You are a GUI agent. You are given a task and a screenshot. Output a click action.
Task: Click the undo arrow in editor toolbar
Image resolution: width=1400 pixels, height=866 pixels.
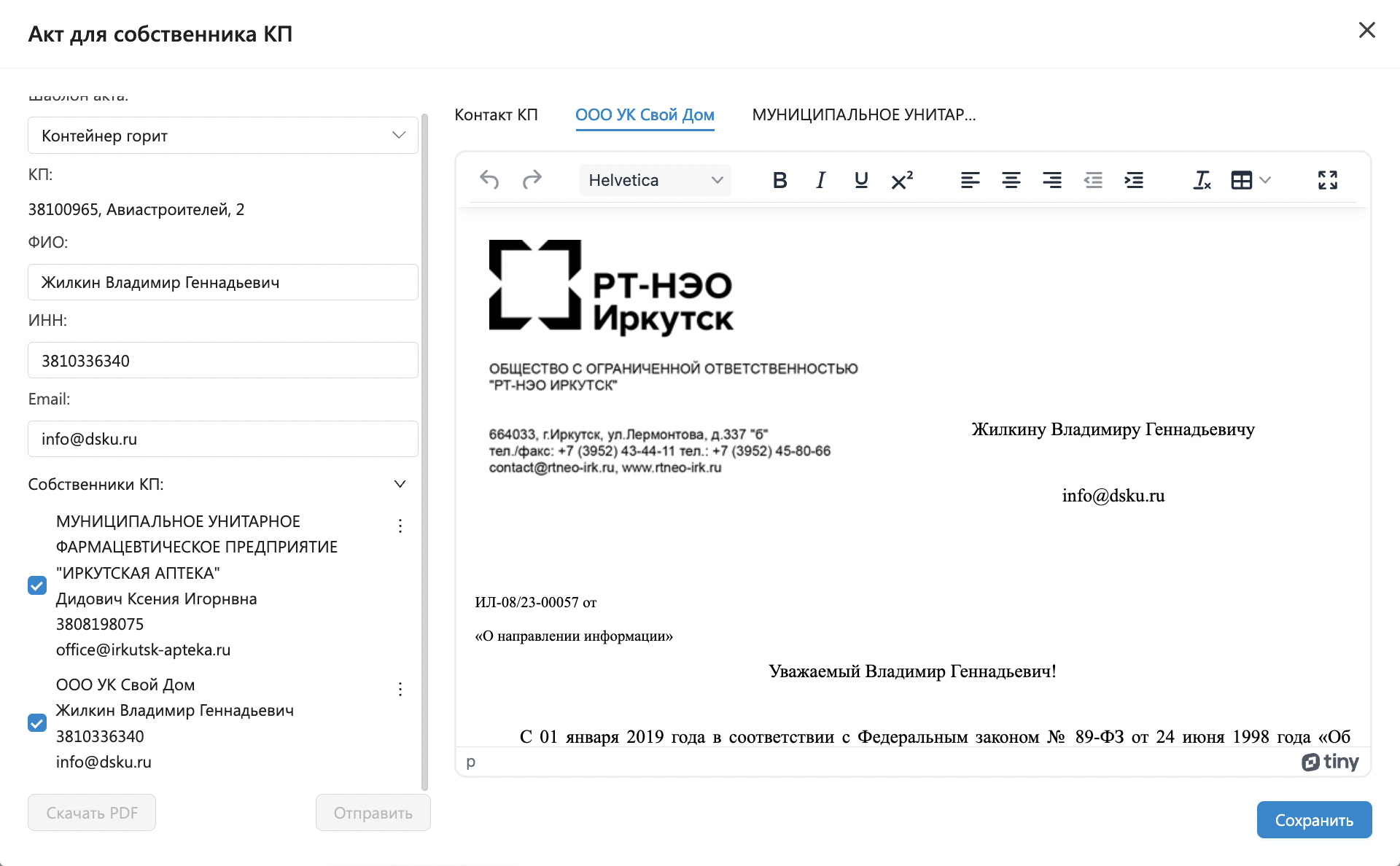[489, 180]
